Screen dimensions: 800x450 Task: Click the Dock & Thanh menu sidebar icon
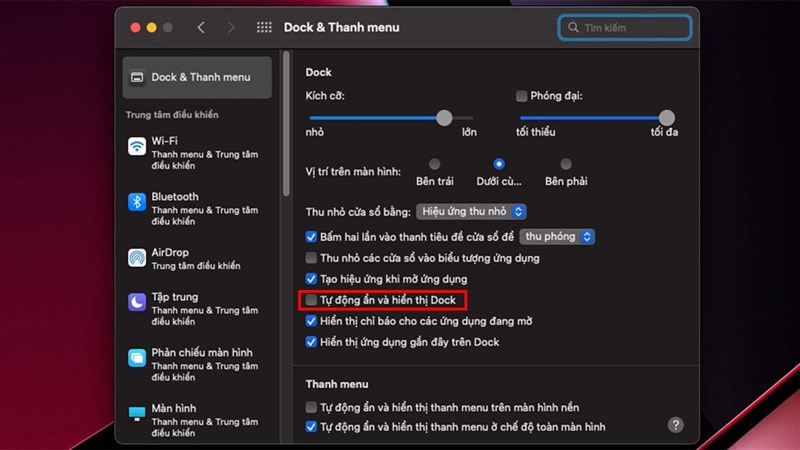137,78
